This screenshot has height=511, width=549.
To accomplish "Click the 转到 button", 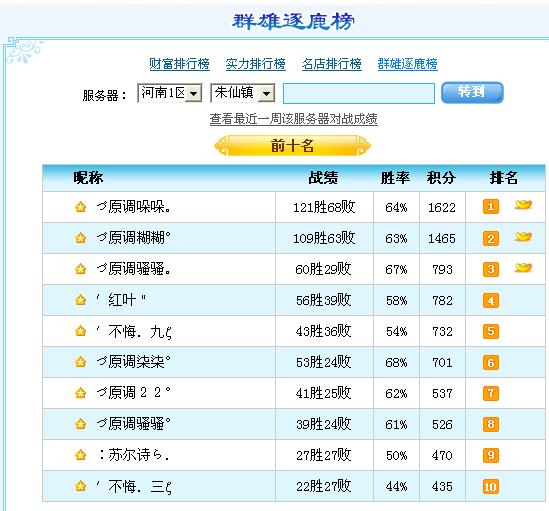I will click(472, 92).
